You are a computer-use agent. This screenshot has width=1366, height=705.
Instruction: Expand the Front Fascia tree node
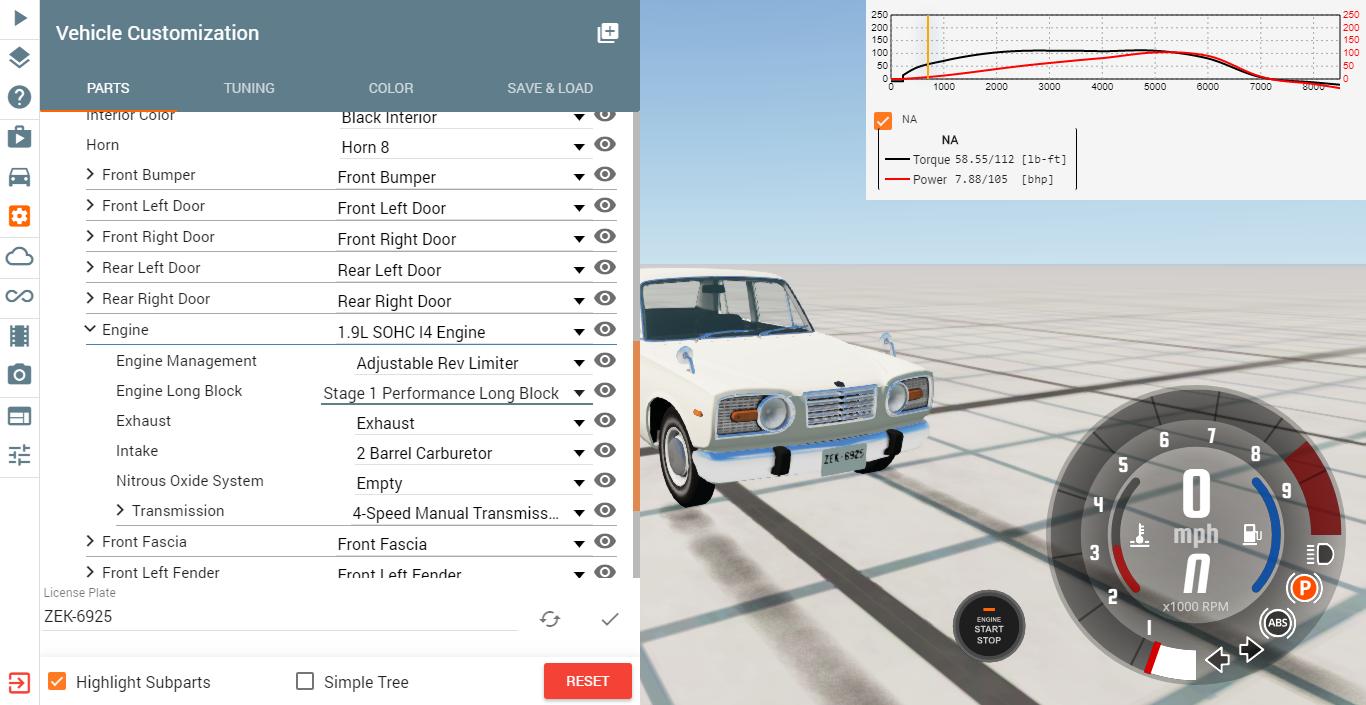tap(90, 541)
